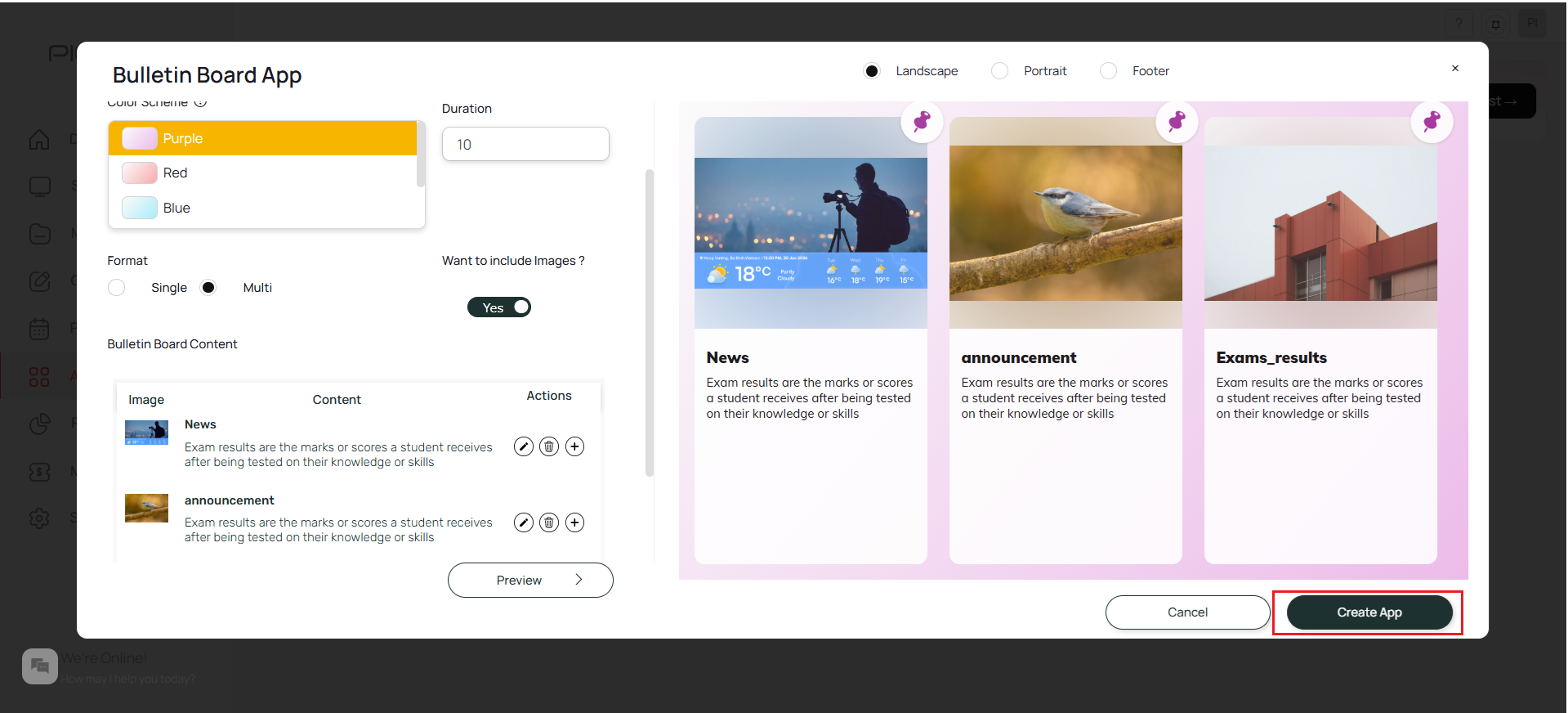This screenshot has width=1568, height=713.
Task: Click the Exams_results card heading
Action: [1271, 357]
